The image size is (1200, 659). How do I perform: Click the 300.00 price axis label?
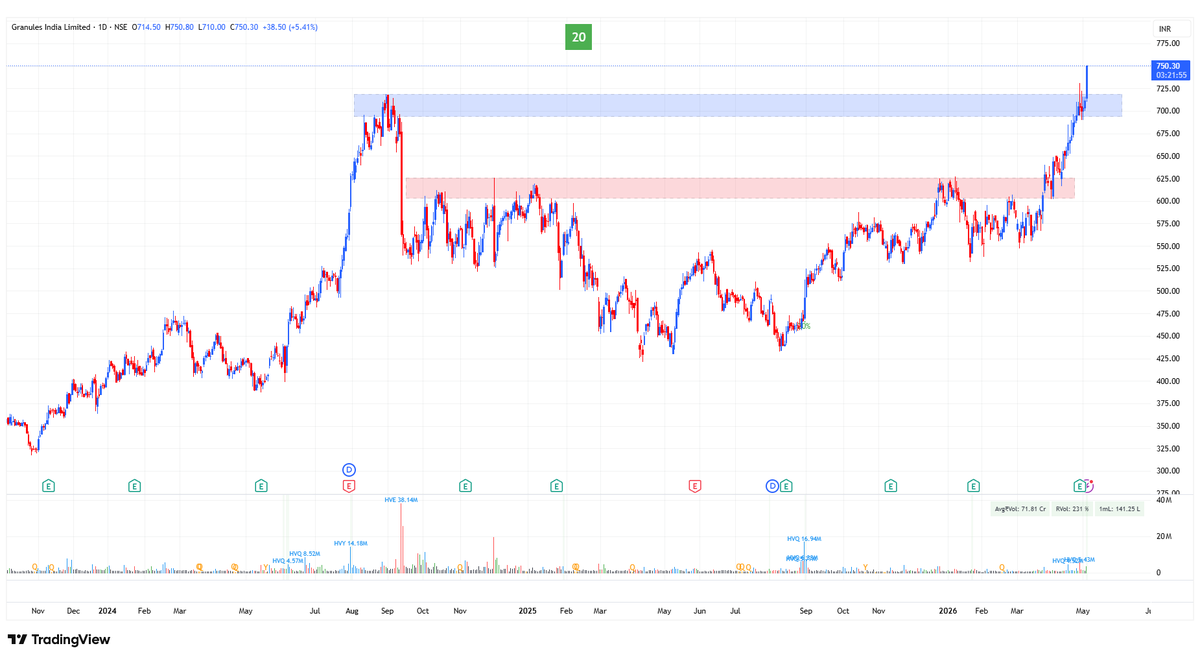tap(1166, 471)
